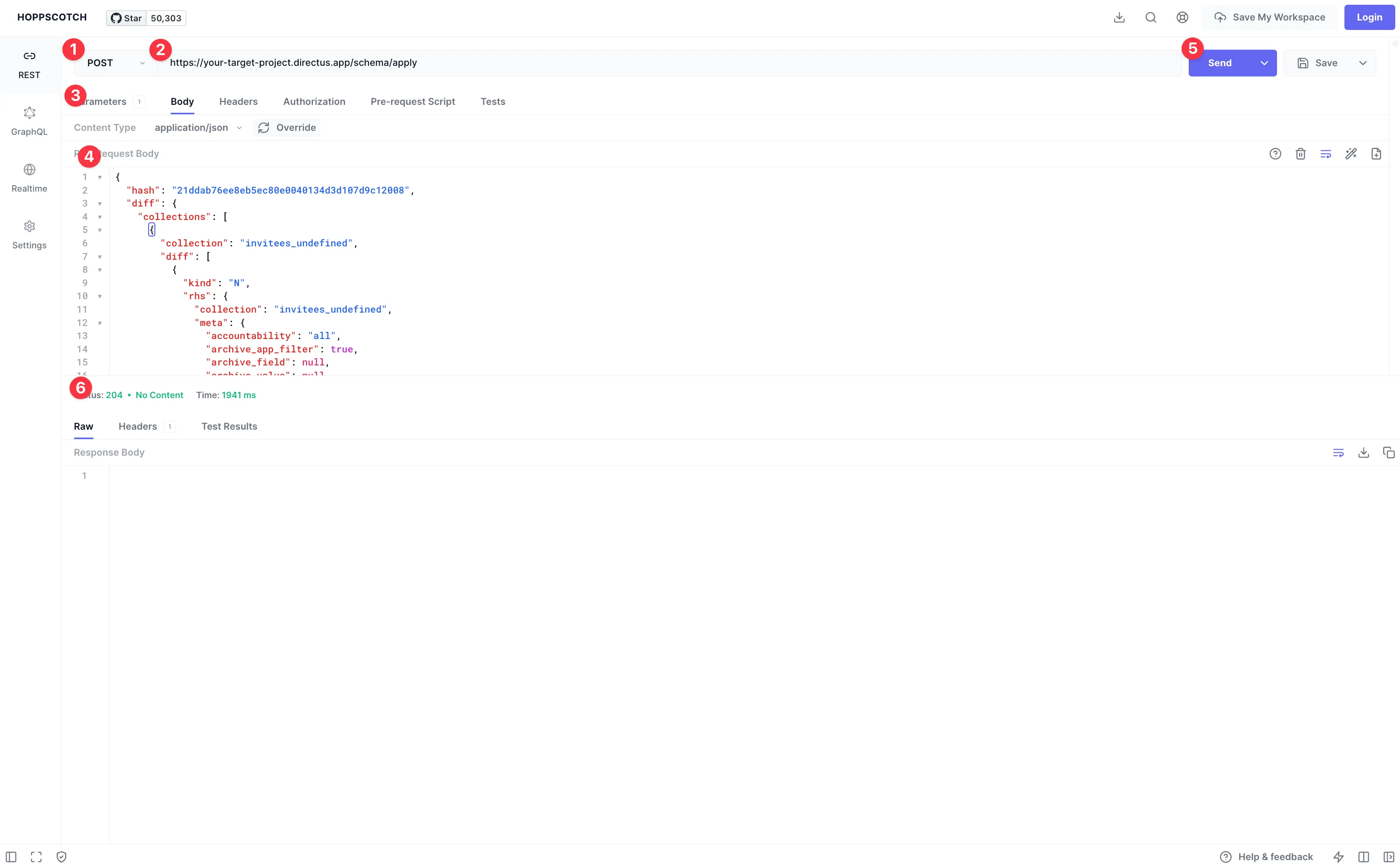Viewport: 1400px width, 868px height.
Task: Toggle line wrap in request body
Action: 1326,154
